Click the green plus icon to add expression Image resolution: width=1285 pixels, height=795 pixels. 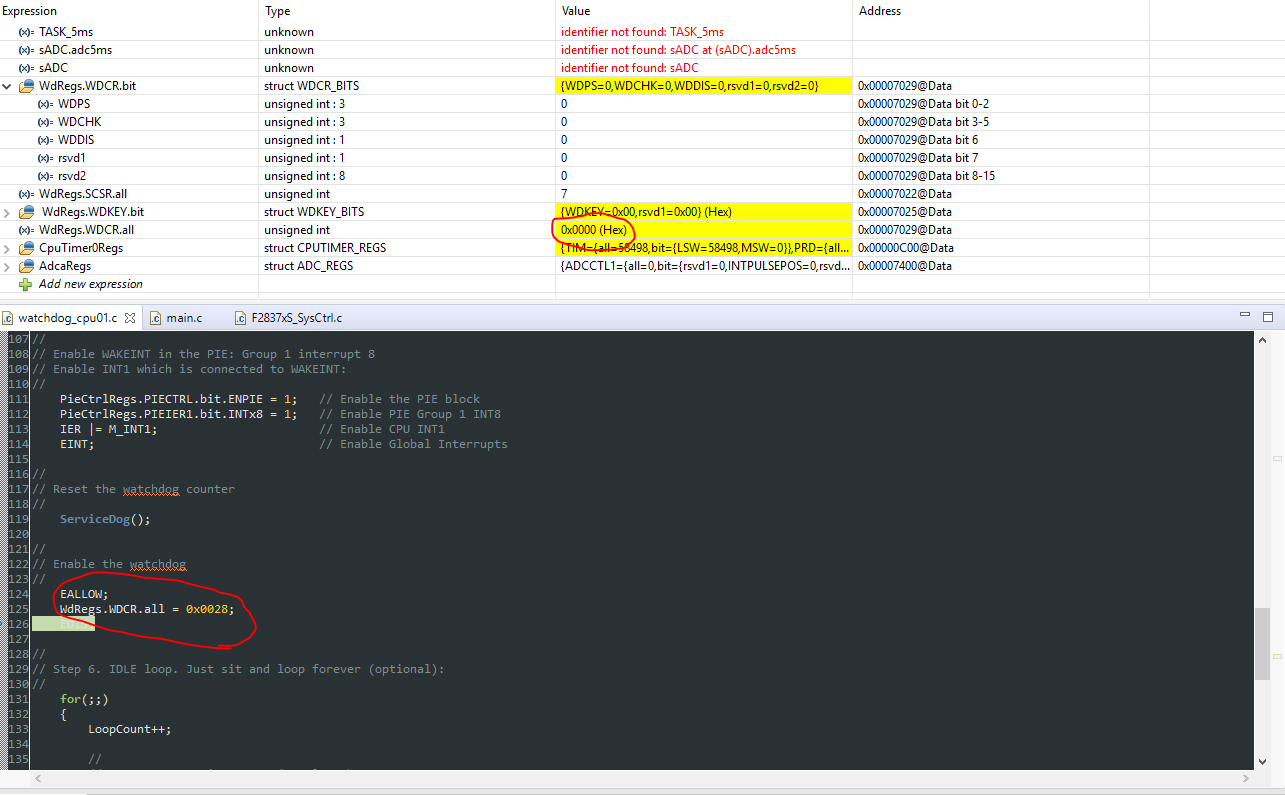[23, 283]
